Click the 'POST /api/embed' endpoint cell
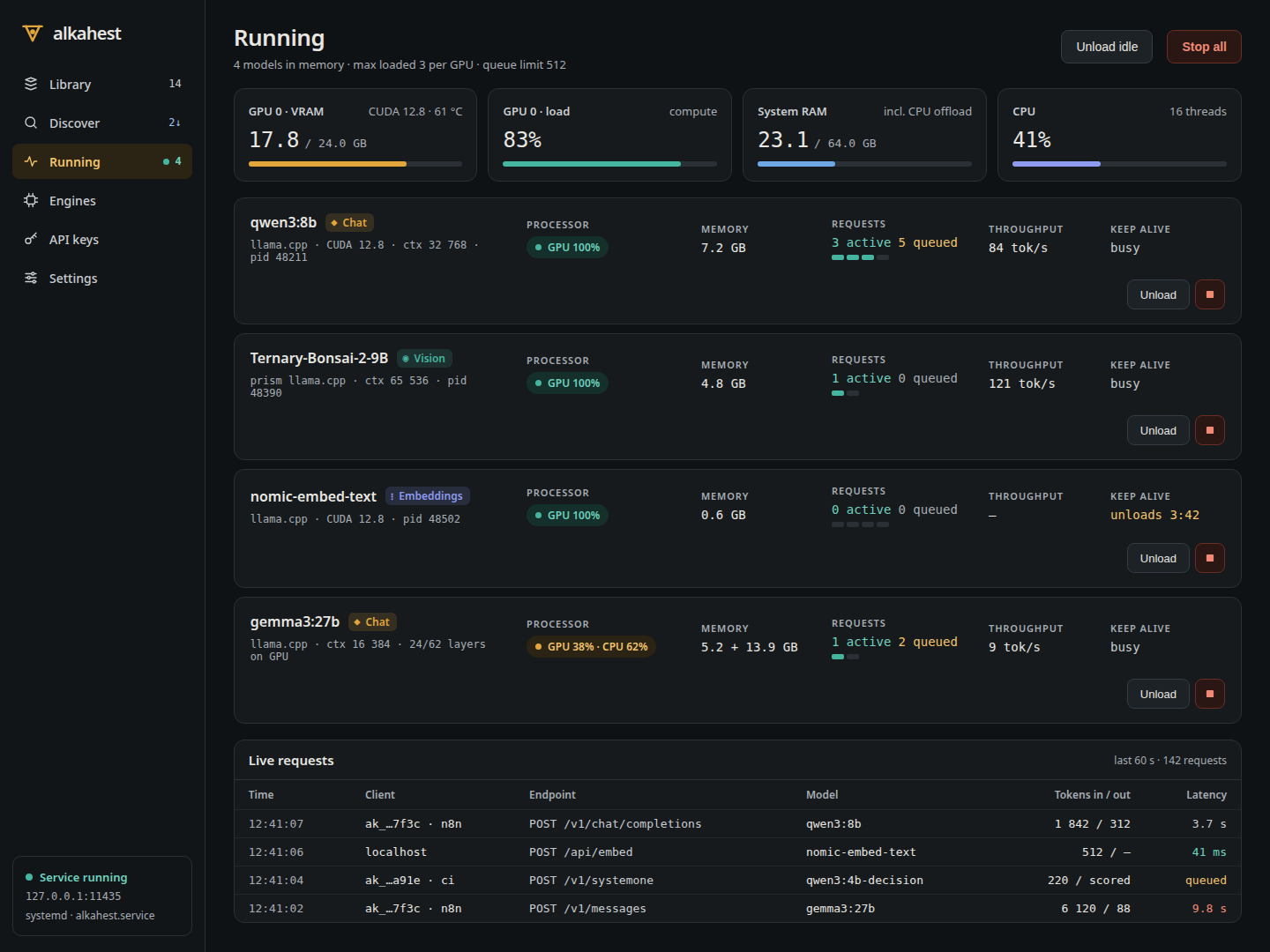 (580, 852)
